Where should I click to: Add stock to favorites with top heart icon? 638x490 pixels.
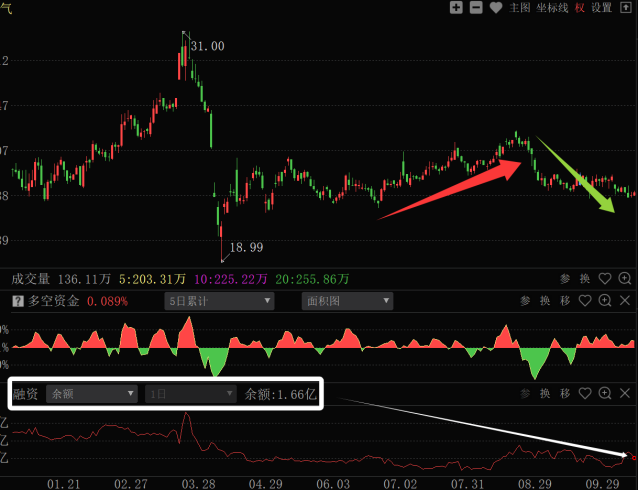[x=495, y=8]
